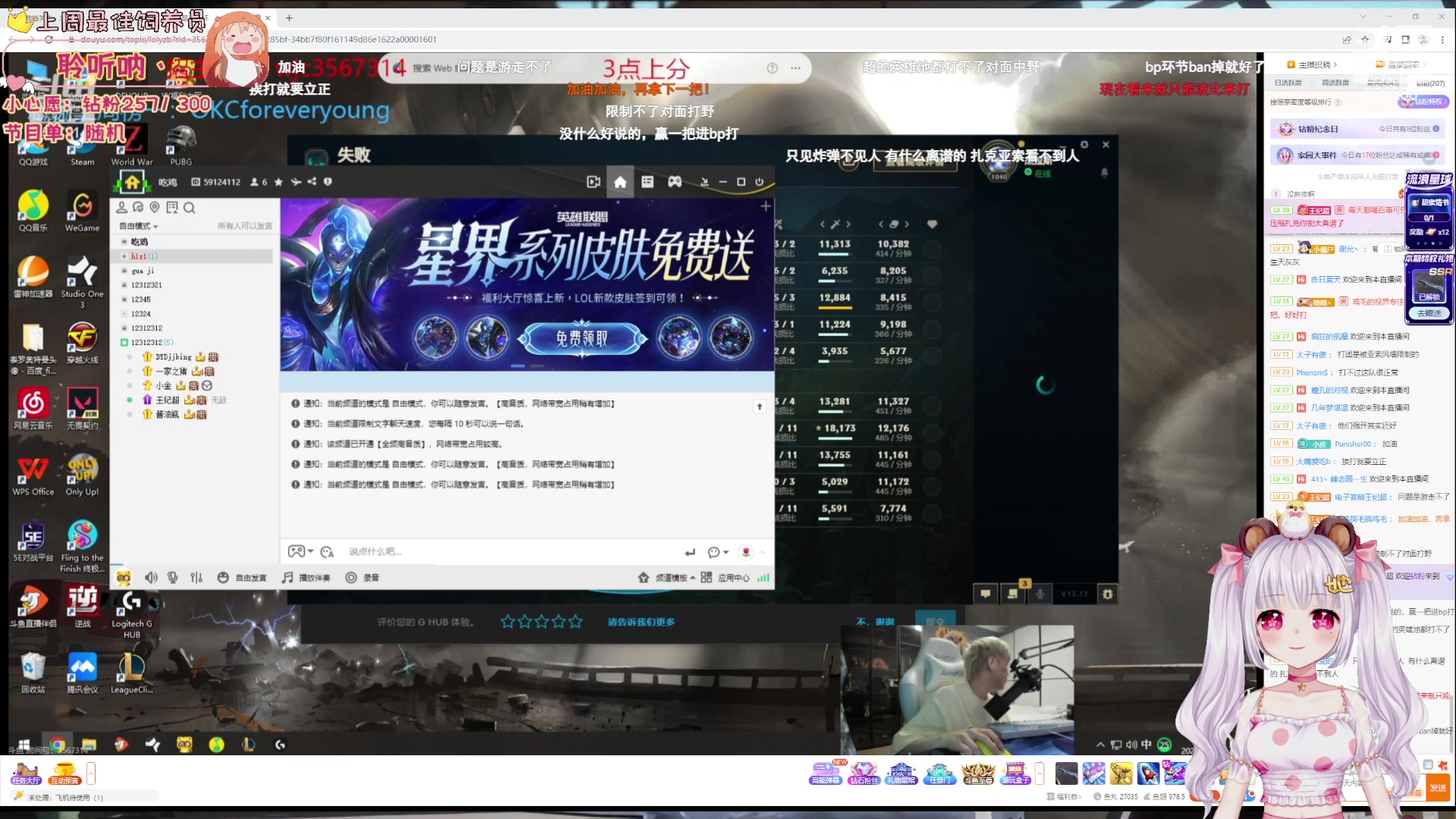Rate G HUB with the fifth star
Viewport: 1456px width, 819px height.
576,622
